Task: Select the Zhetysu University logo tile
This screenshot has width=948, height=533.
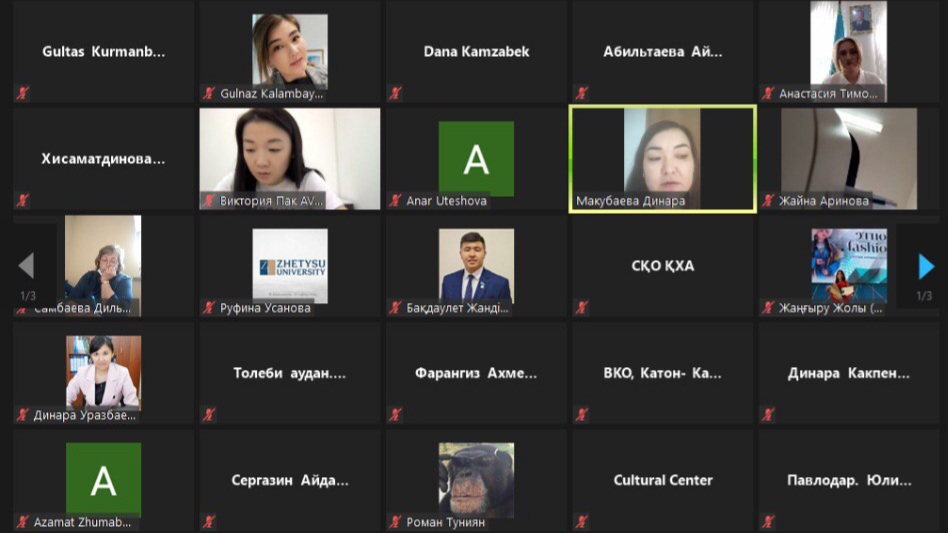Action: [x=290, y=265]
